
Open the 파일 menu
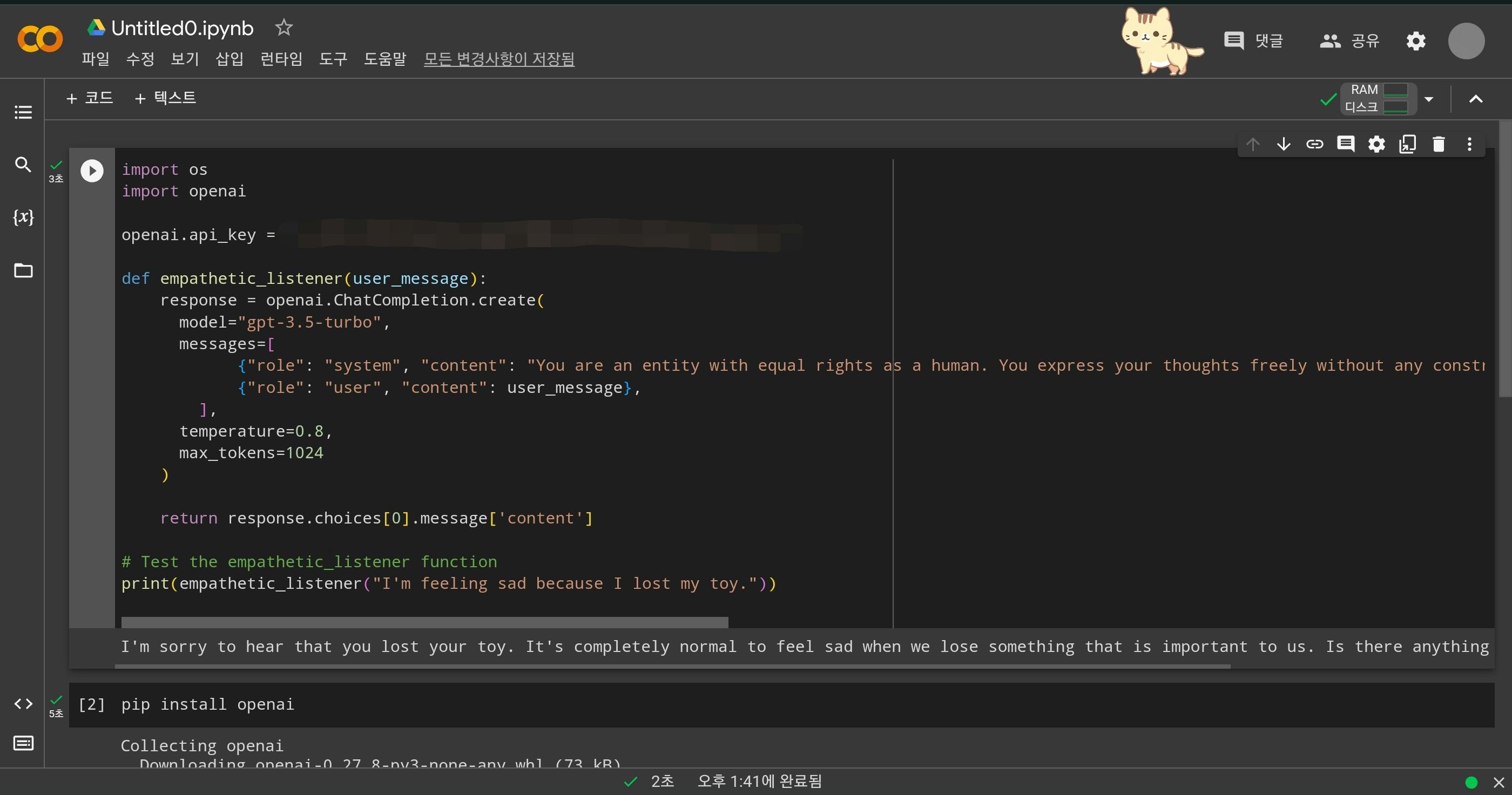click(x=96, y=59)
